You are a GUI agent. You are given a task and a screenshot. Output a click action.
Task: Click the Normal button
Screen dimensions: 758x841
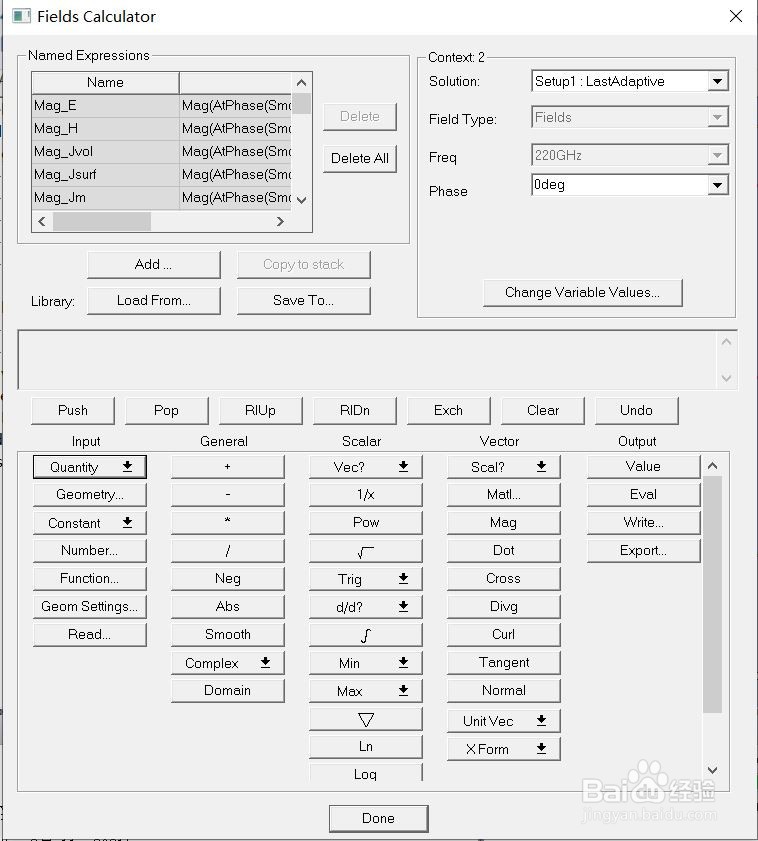(504, 691)
